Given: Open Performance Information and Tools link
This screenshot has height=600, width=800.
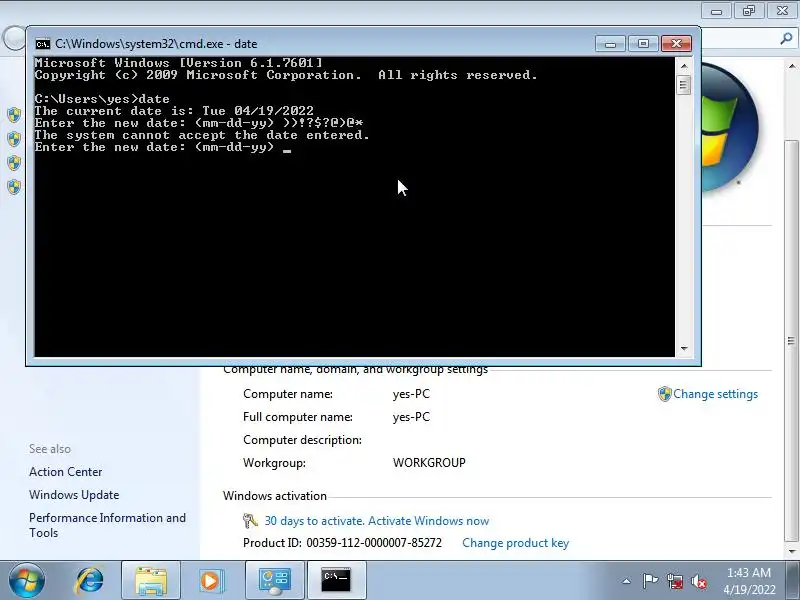Looking at the screenshot, I should [x=107, y=525].
